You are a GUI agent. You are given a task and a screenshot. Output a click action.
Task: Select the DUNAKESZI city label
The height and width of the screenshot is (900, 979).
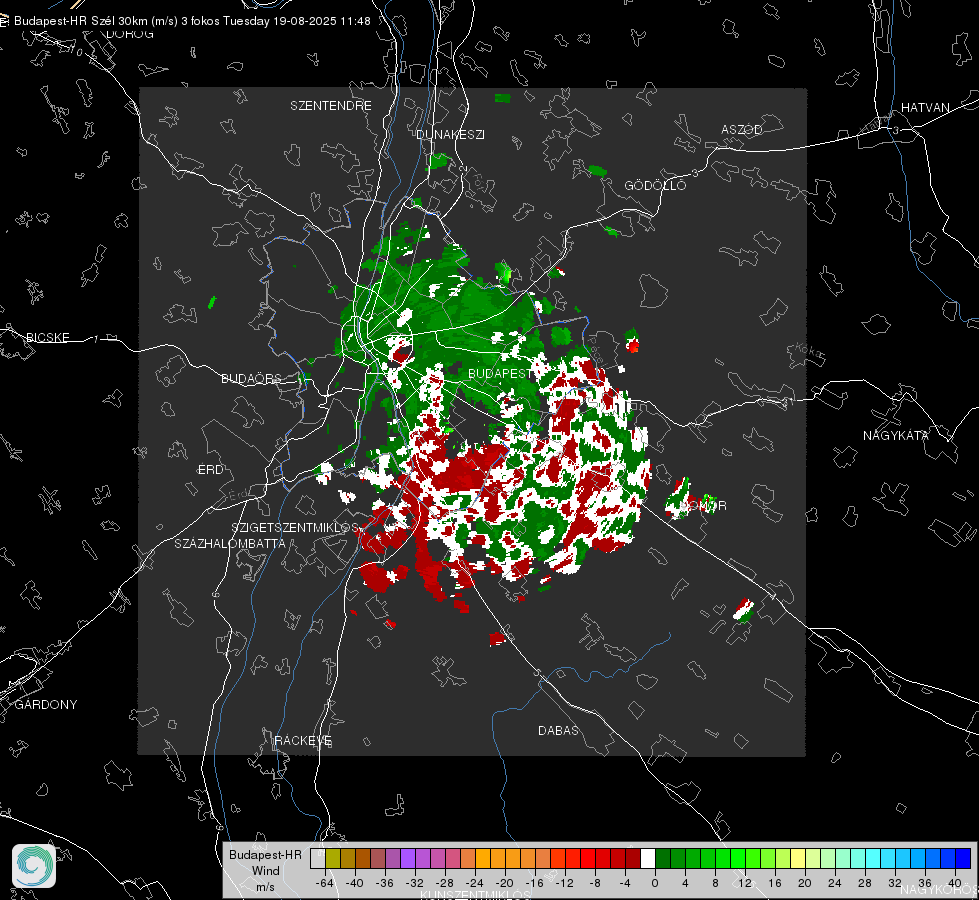click(x=450, y=134)
